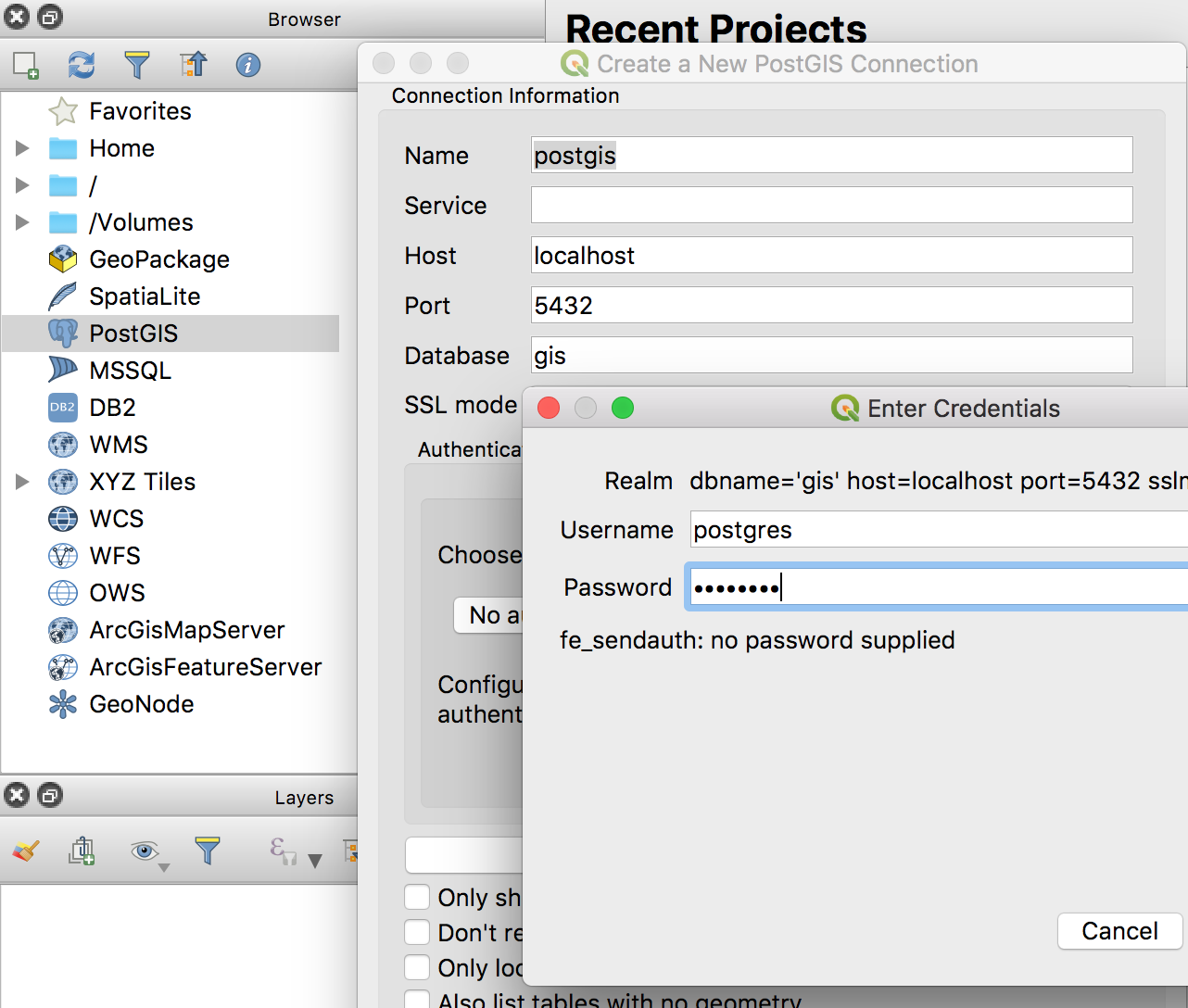Show properties for the selected Browser item

247,65
